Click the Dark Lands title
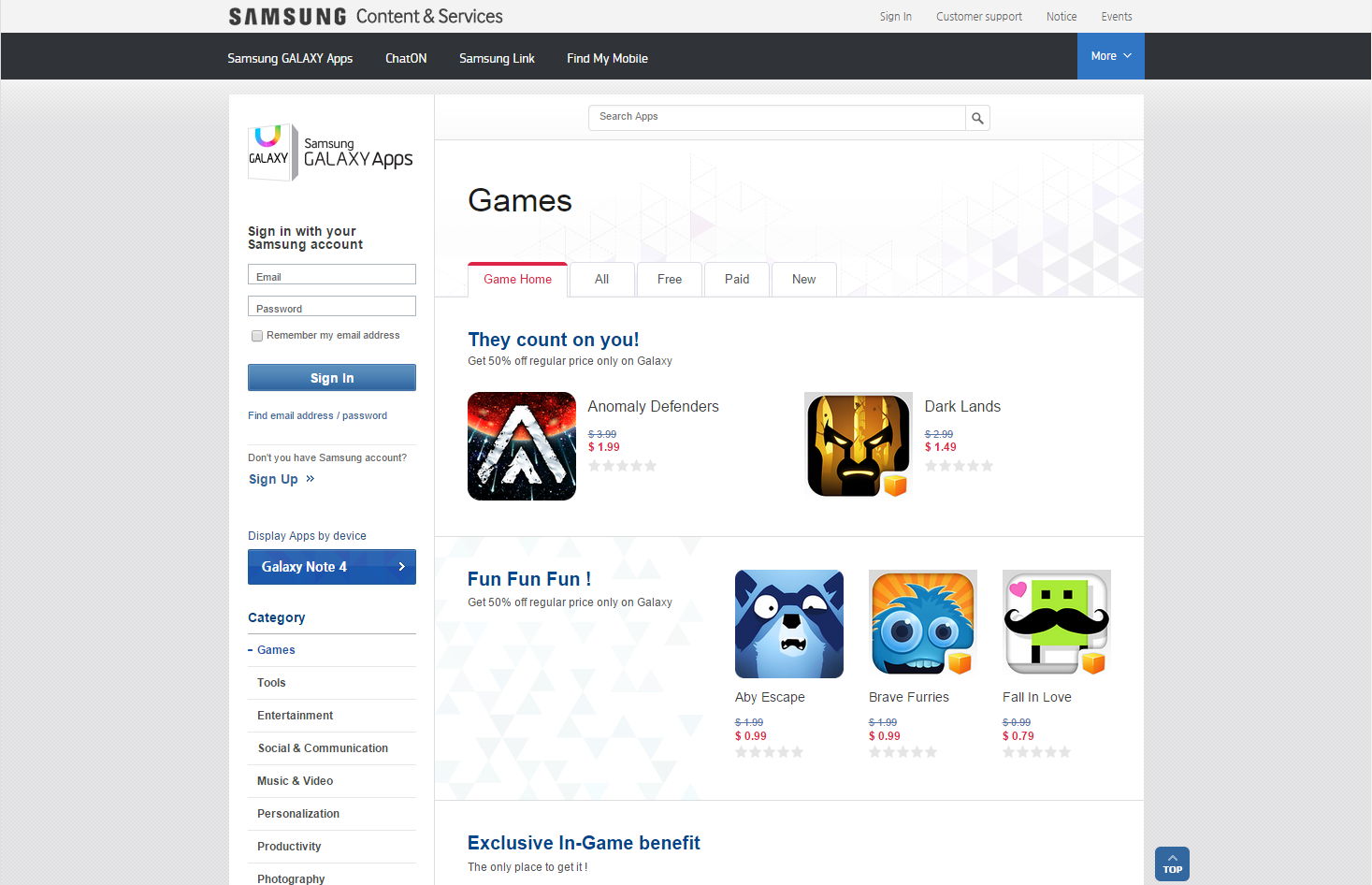Viewport: 1372px width, 885px height. (x=962, y=407)
